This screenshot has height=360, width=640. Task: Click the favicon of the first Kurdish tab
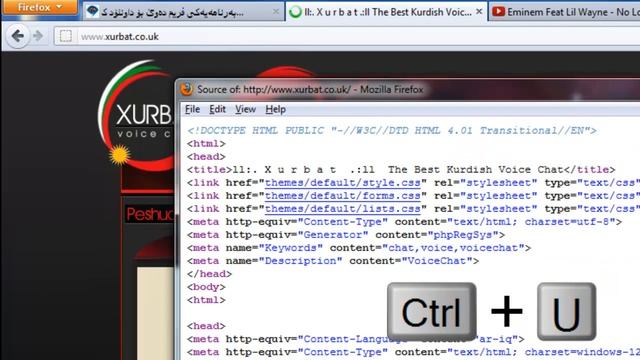[93, 11]
